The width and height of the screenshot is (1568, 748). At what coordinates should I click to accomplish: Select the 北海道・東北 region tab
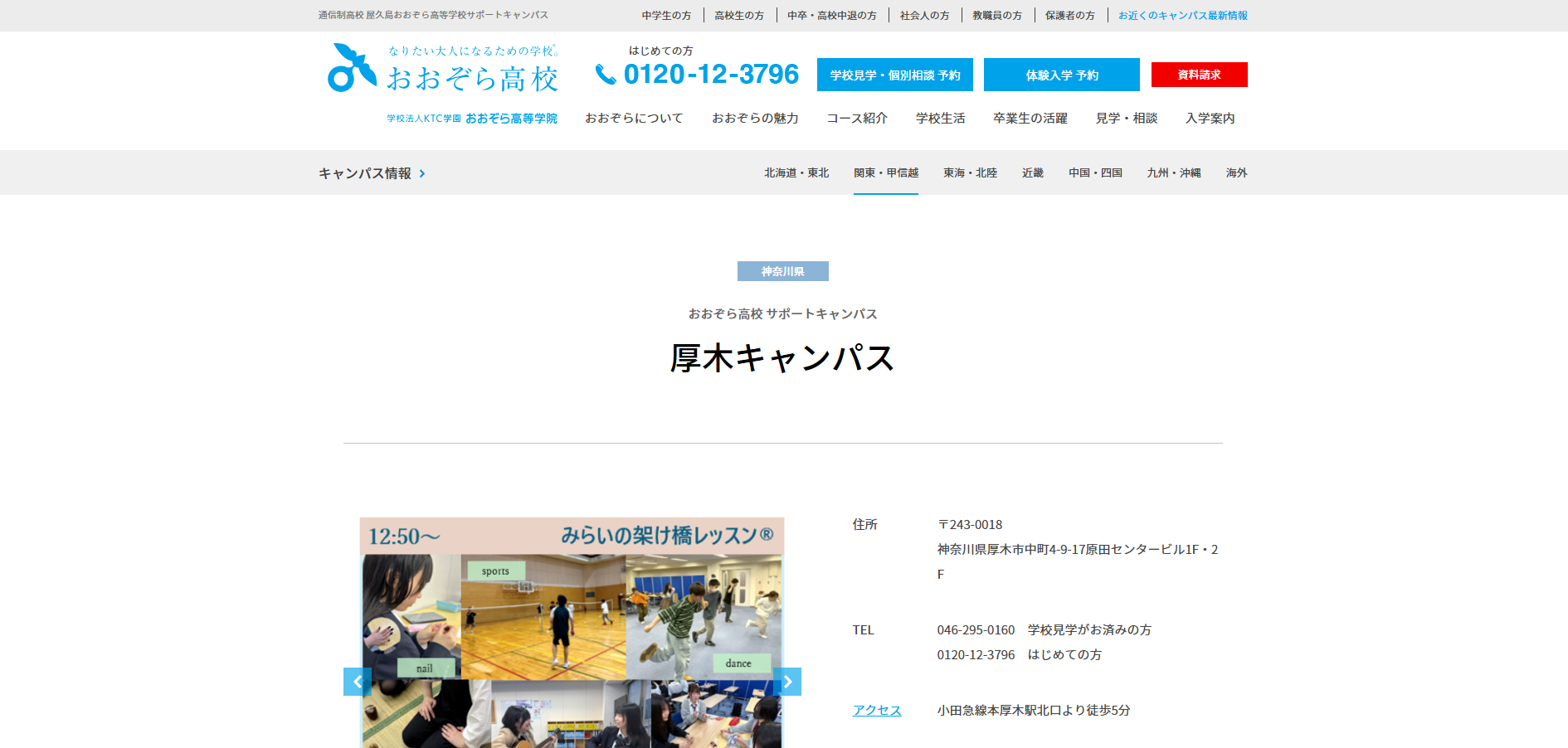tap(796, 173)
